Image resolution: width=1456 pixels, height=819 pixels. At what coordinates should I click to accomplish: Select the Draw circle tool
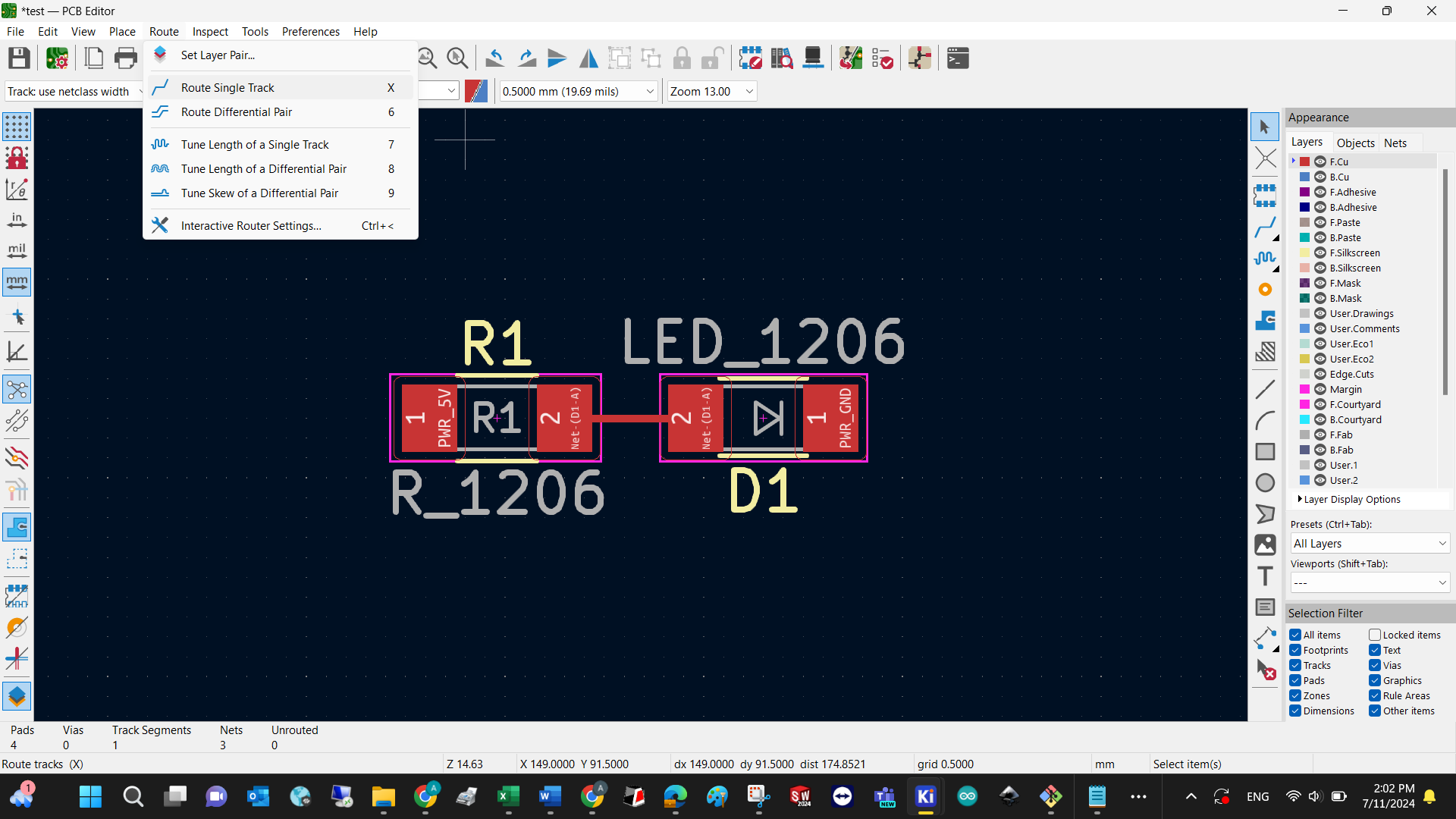pyautogui.click(x=1264, y=483)
